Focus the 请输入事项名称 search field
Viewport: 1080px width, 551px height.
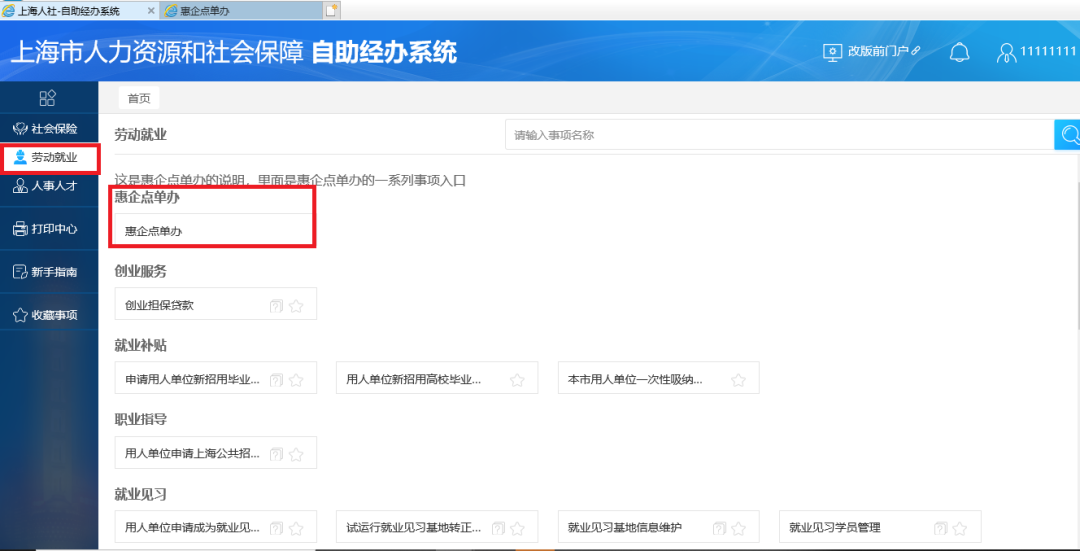pyautogui.click(x=780, y=135)
